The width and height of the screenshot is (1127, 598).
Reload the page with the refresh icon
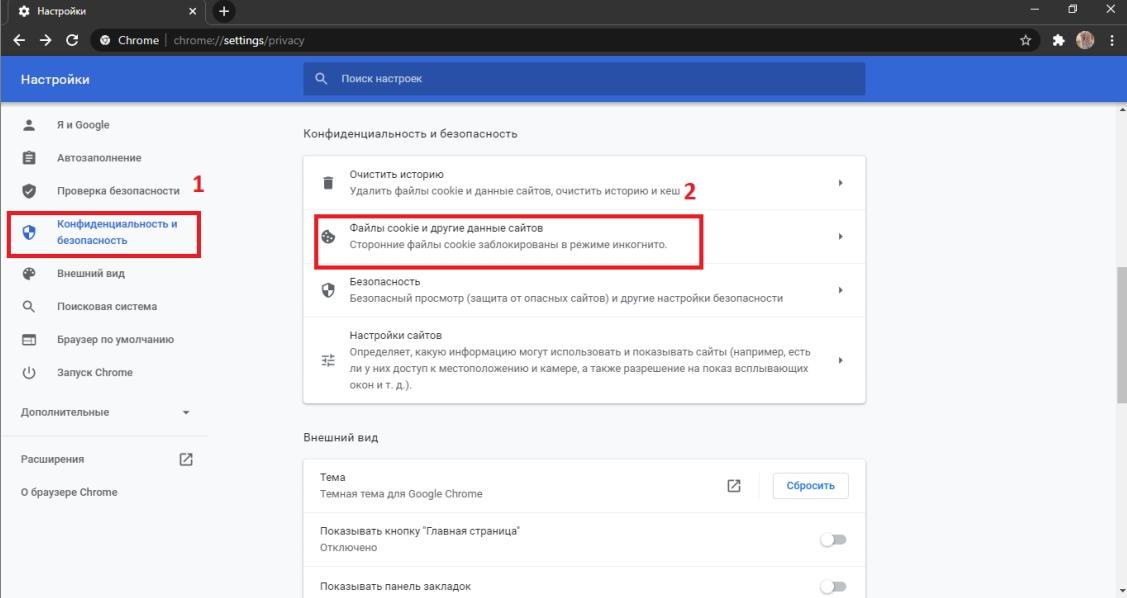point(72,40)
